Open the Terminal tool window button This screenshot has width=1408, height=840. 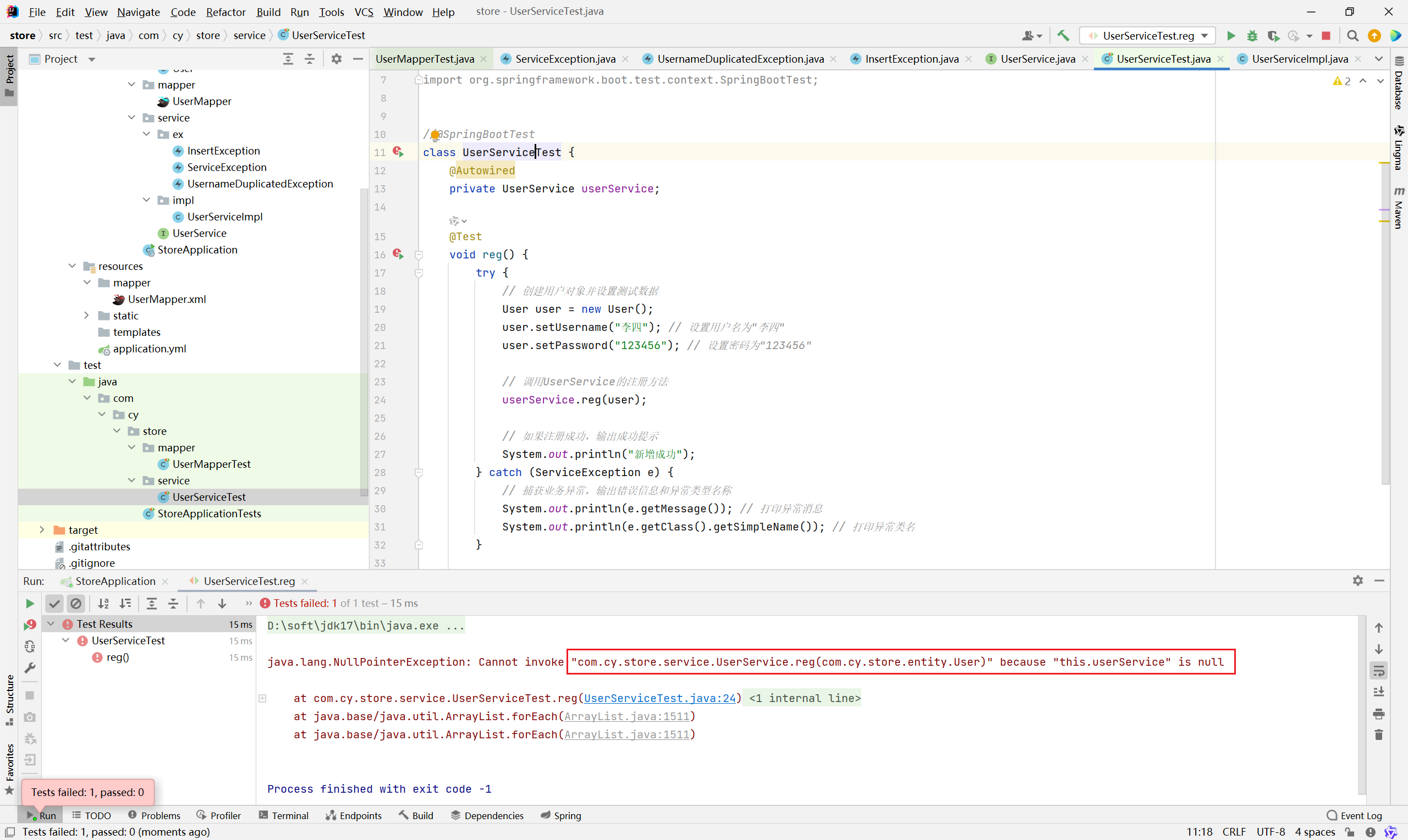tap(284, 815)
